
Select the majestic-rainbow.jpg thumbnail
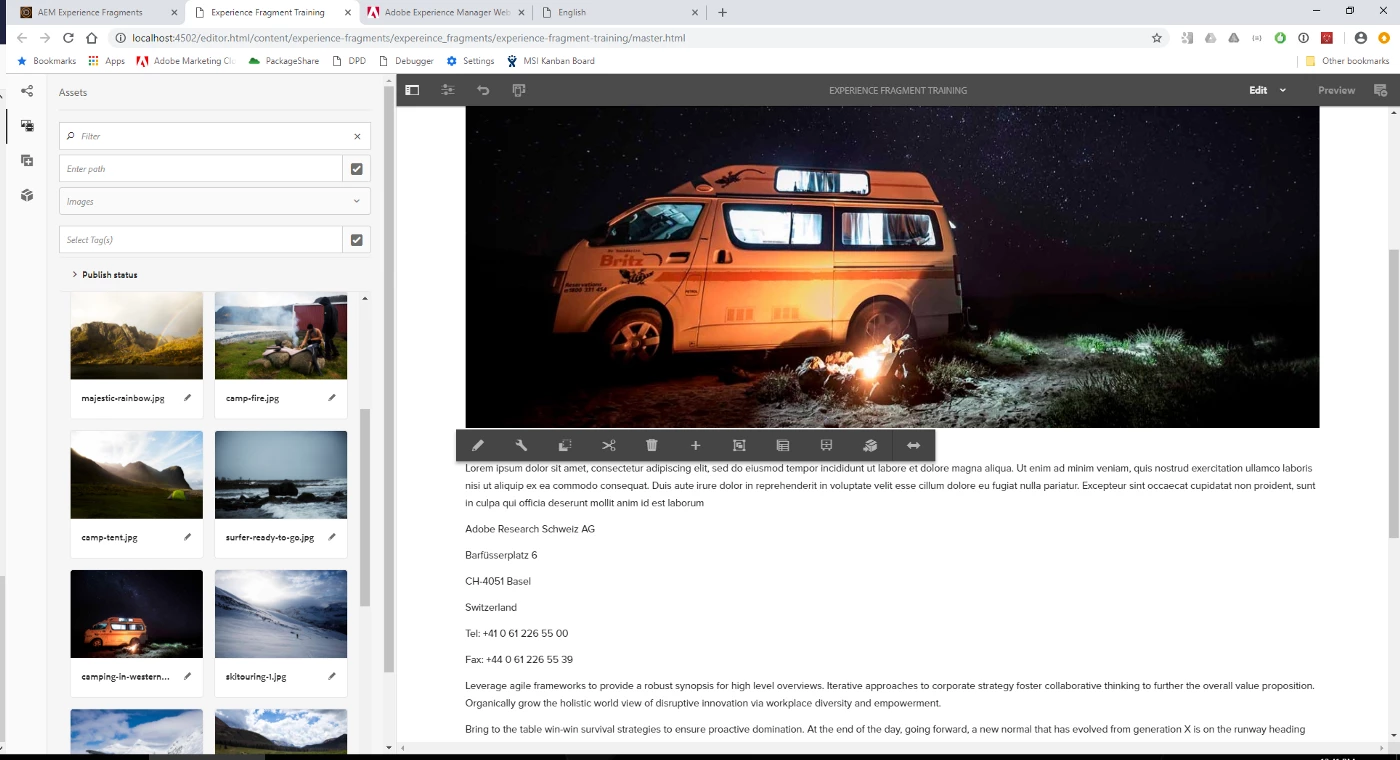point(137,336)
